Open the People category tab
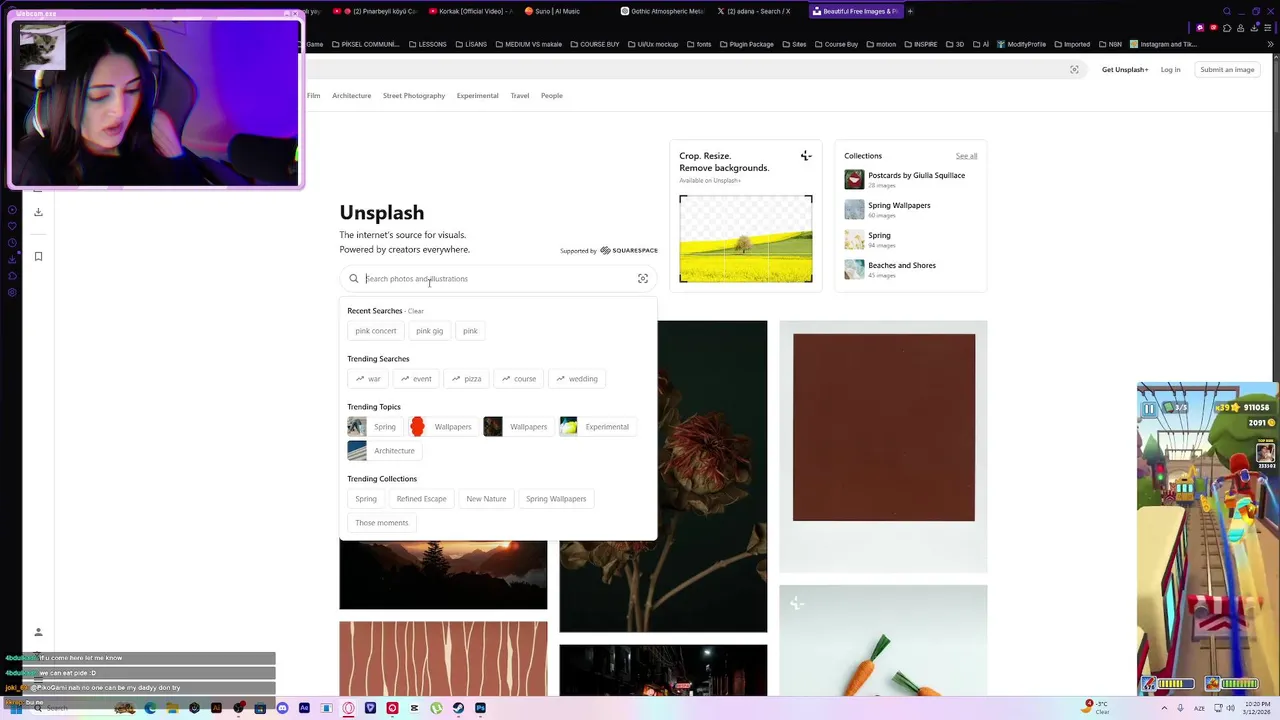Screen dimensions: 1280x720 pos(552,96)
